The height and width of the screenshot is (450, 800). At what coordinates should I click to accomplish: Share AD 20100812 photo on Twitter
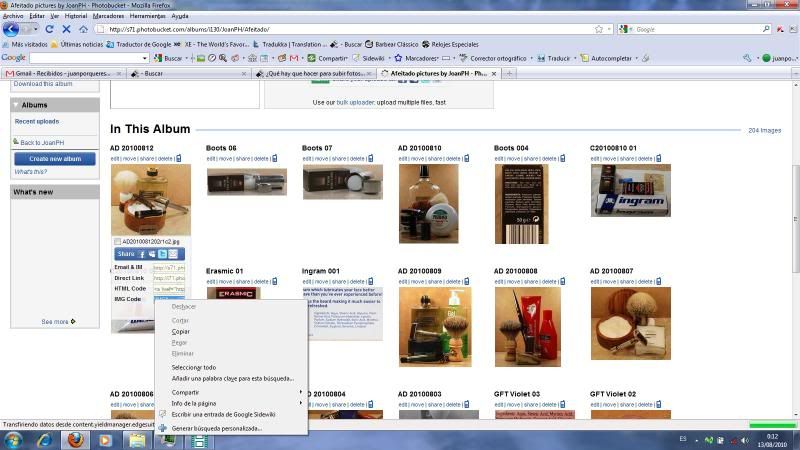[x=163, y=254]
